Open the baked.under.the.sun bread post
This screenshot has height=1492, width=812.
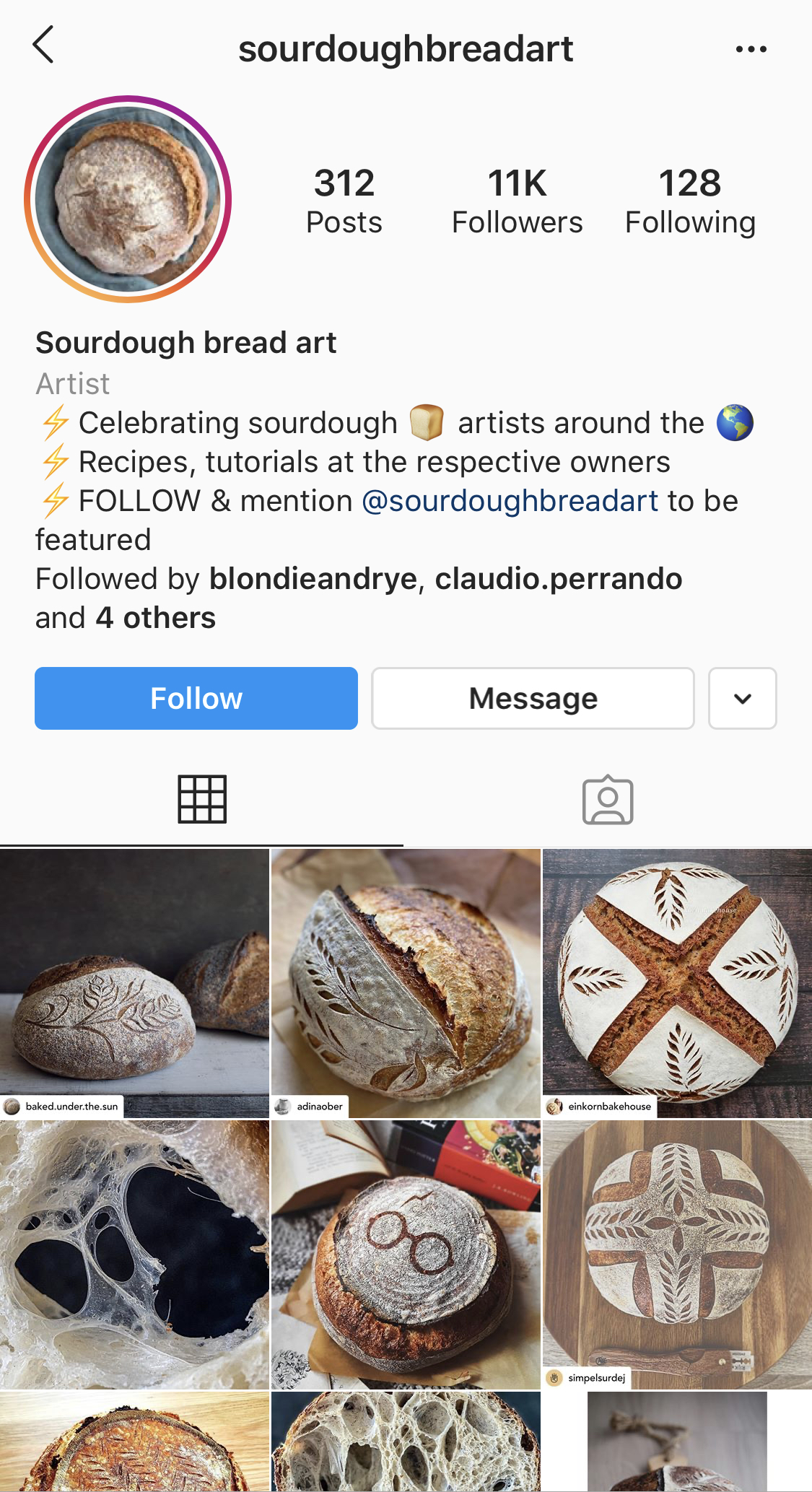[x=134, y=982]
